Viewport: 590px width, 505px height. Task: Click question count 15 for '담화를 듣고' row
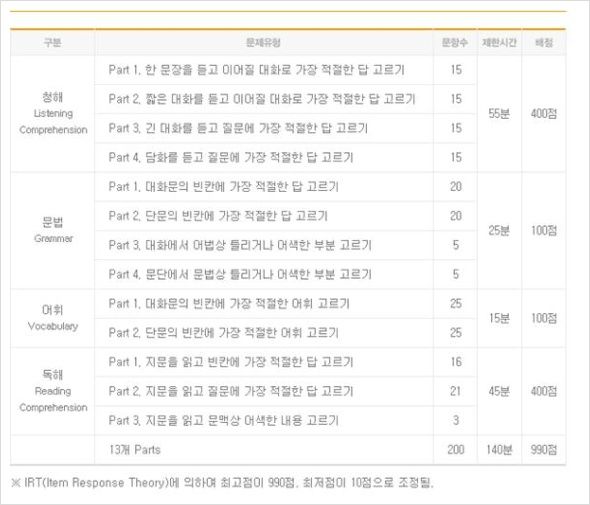(456, 157)
